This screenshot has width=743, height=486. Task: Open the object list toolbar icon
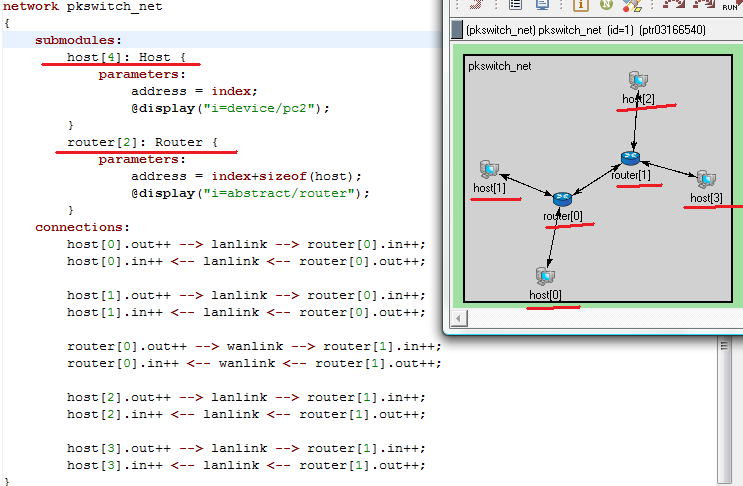pos(515,5)
